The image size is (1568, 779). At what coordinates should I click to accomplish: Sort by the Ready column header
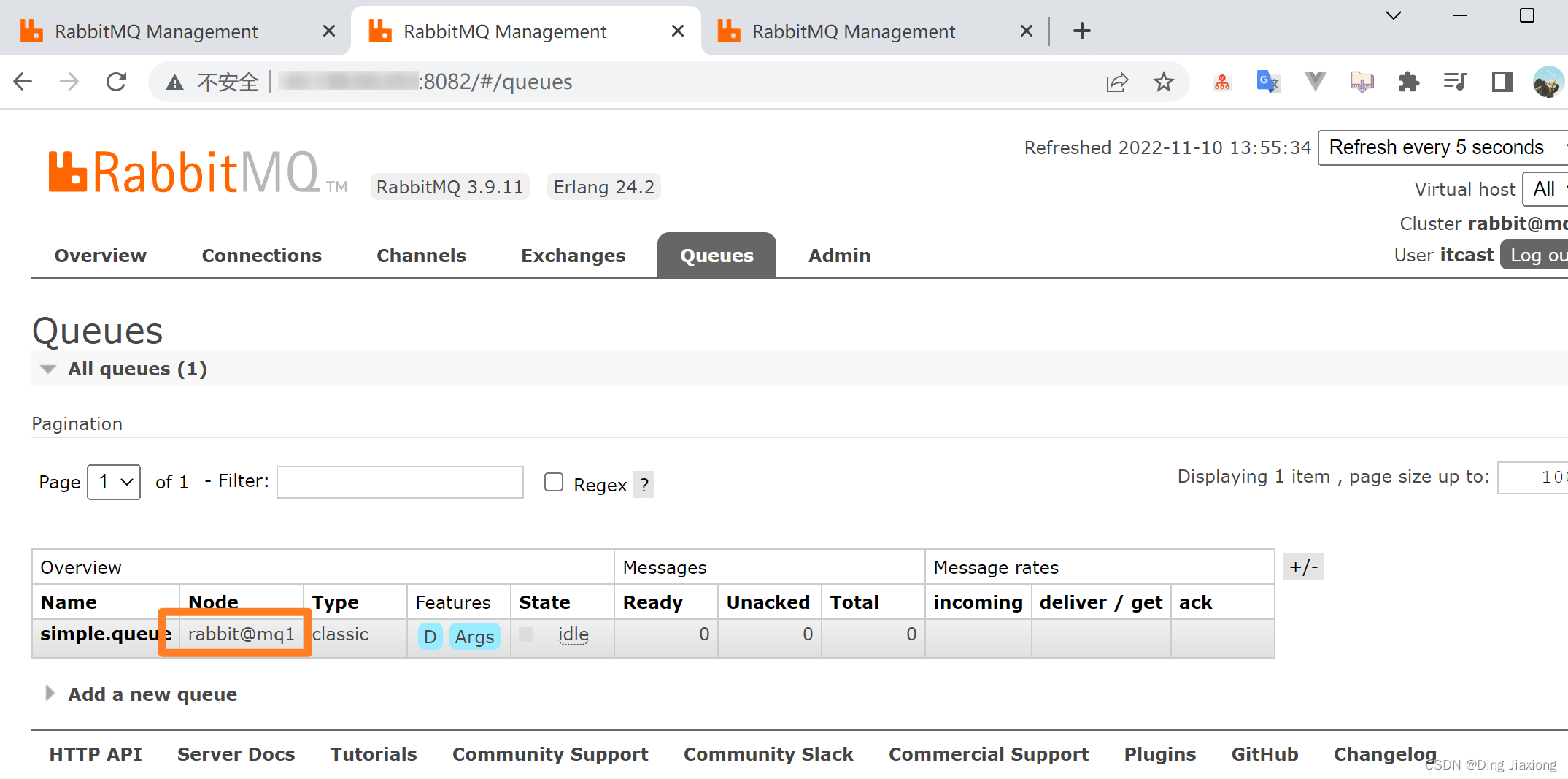653,602
